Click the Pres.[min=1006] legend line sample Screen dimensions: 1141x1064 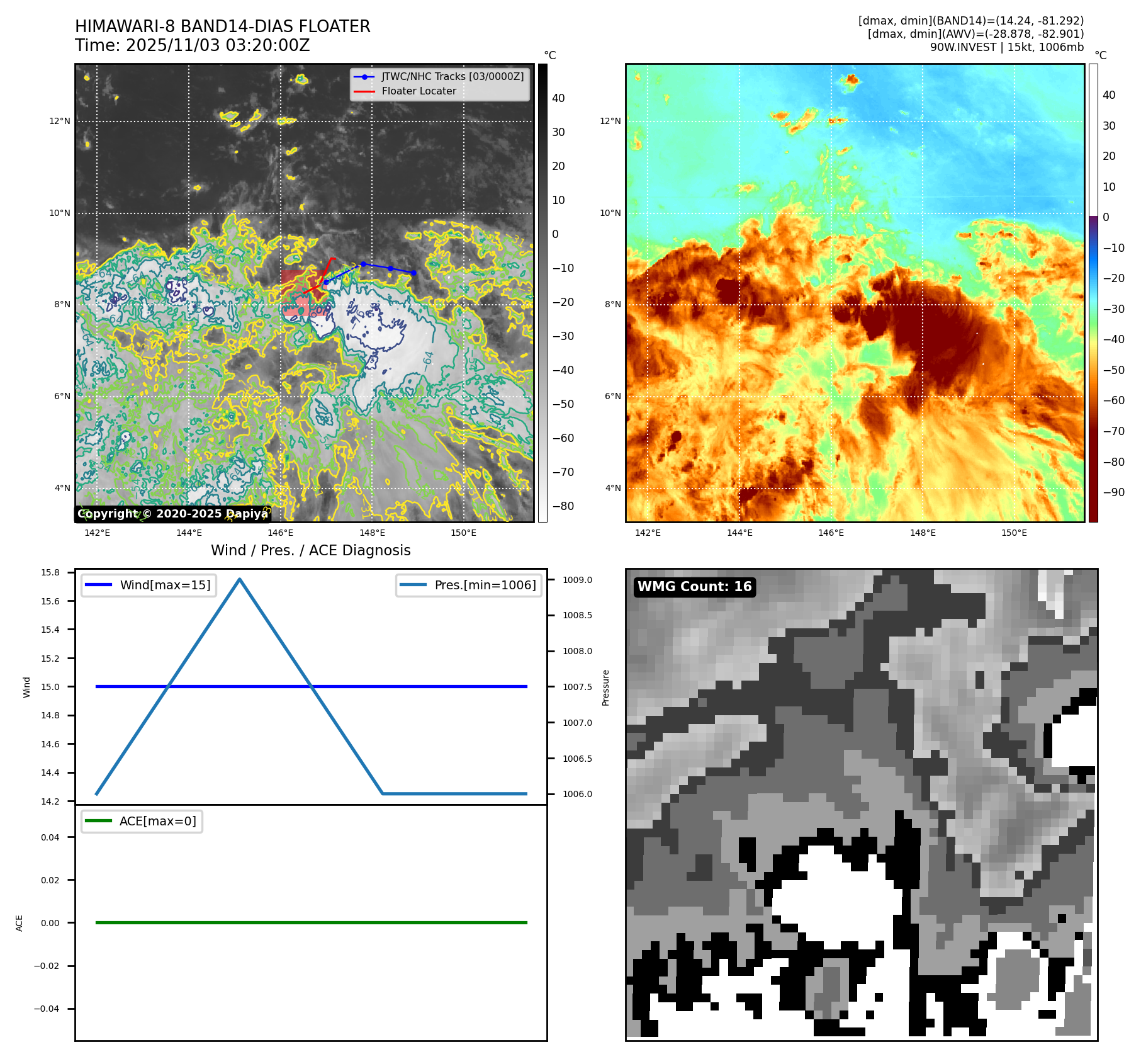click(x=413, y=585)
